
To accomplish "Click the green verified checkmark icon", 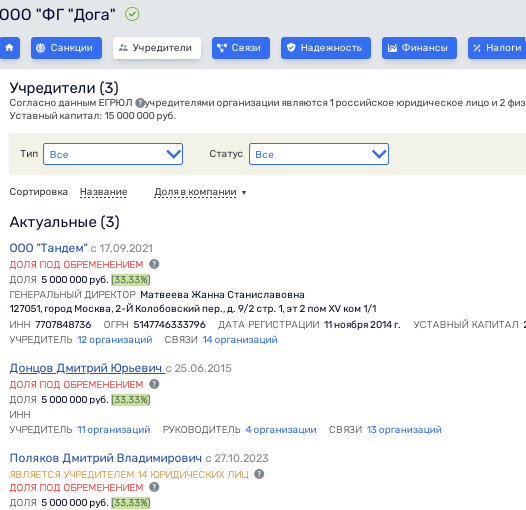I will click(132, 14).
